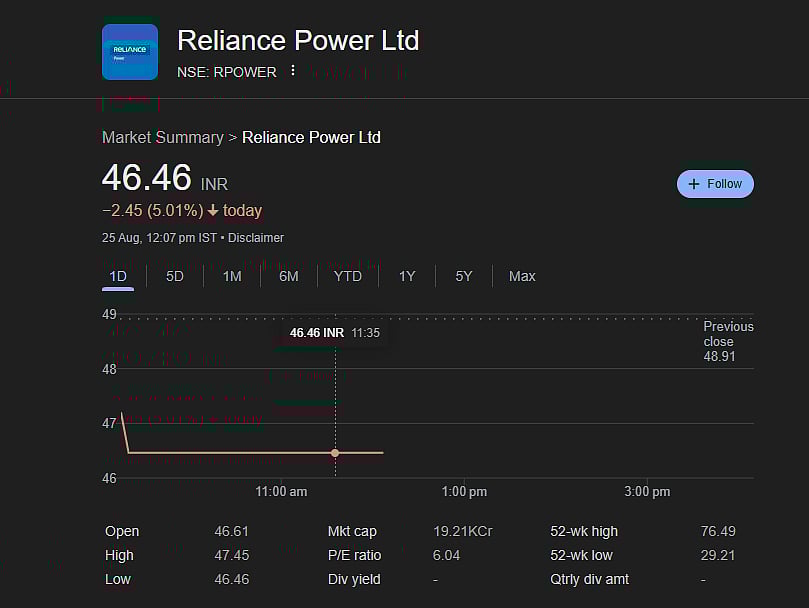809x608 pixels.
Task: Click the Qtrly div amt label
Action: tap(590, 580)
